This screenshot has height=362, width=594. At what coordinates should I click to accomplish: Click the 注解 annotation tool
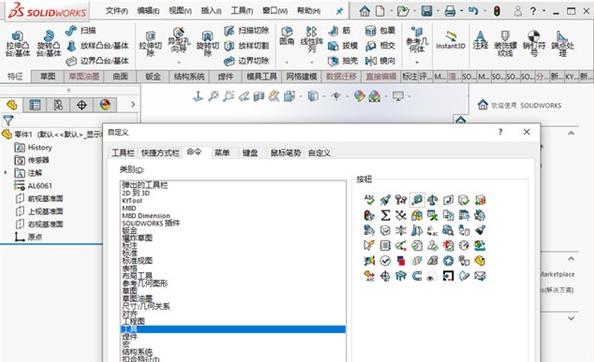click(480, 40)
